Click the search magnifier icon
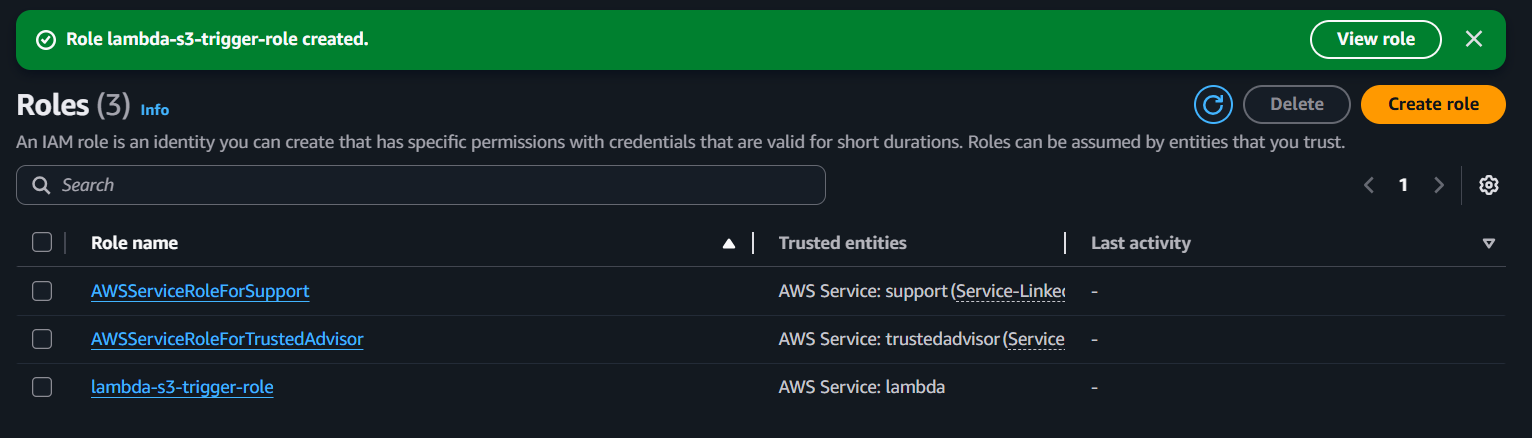 click(x=41, y=185)
